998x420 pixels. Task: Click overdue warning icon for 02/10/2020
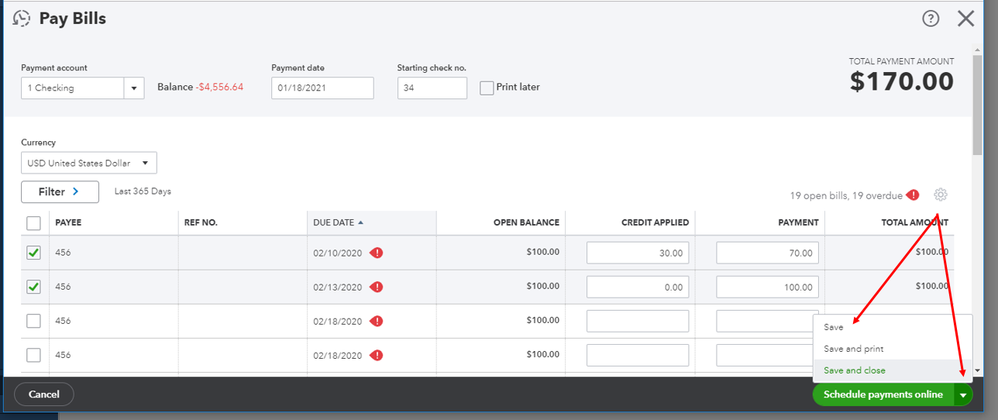377,253
